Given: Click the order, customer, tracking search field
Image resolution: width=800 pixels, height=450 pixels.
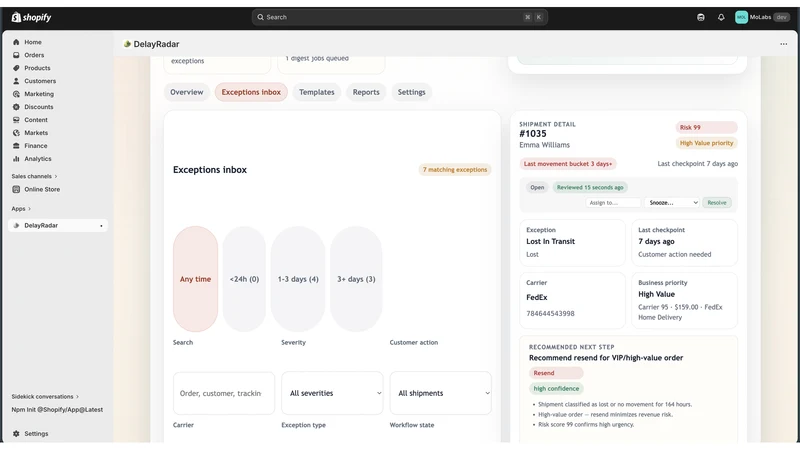Looking at the screenshot, I should (224, 393).
